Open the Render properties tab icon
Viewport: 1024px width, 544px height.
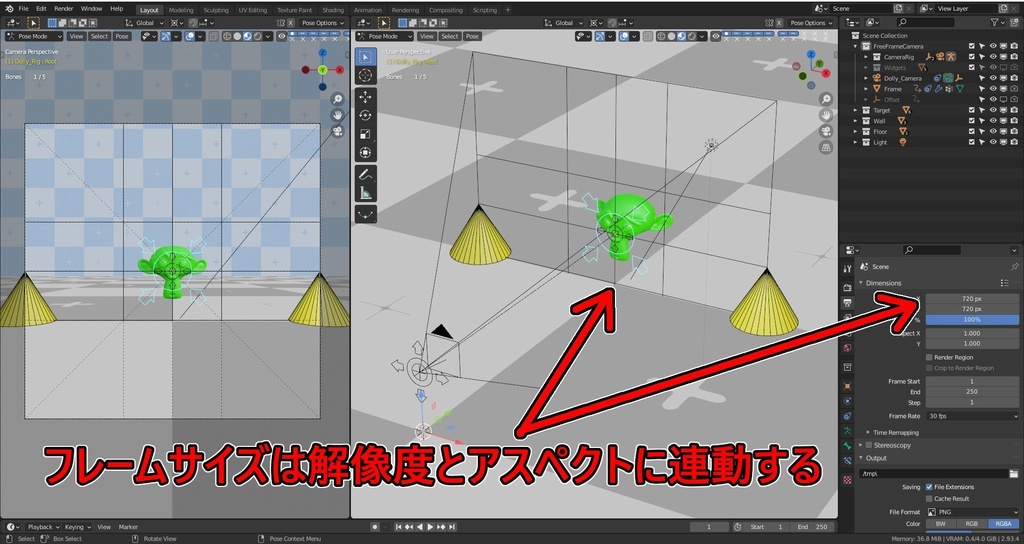click(x=847, y=286)
